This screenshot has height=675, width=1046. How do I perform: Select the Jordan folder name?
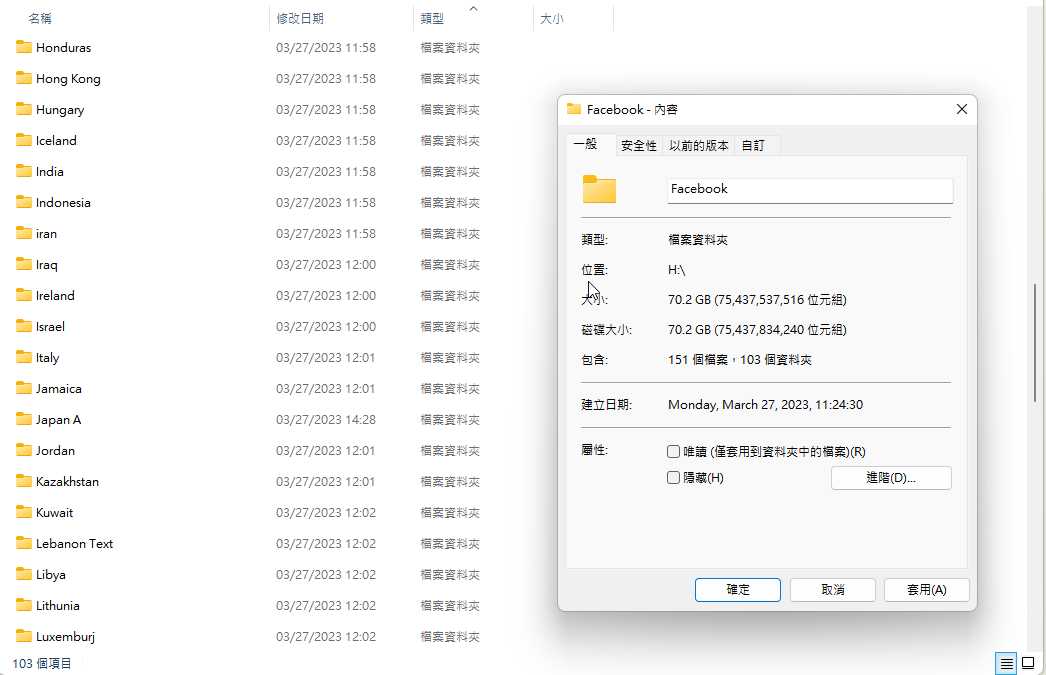(x=55, y=451)
